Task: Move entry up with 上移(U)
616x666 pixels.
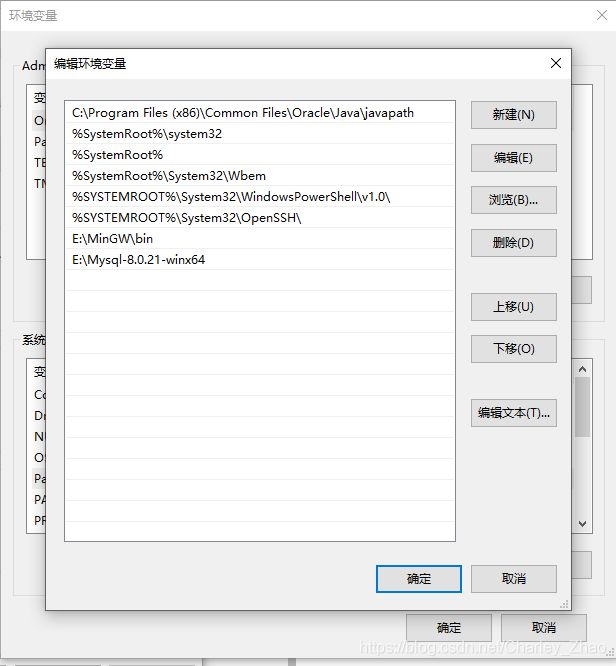Action: coord(514,307)
